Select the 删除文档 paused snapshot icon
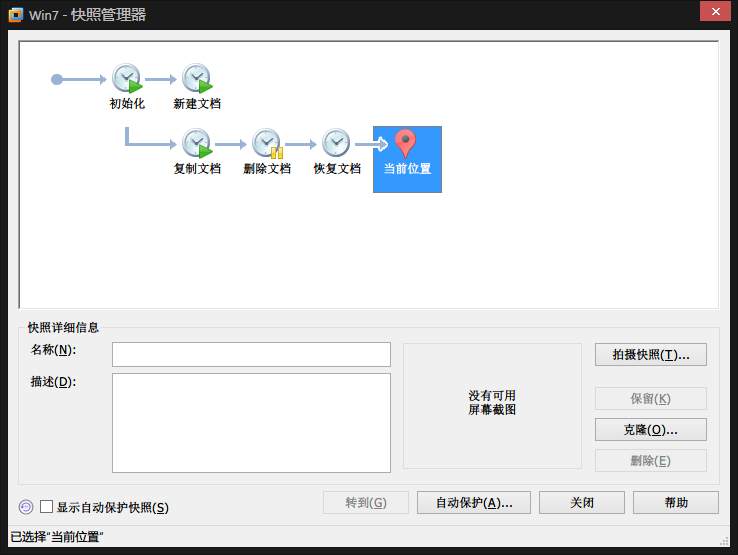The image size is (738, 555). pyautogui.click(x=267, y=143)
